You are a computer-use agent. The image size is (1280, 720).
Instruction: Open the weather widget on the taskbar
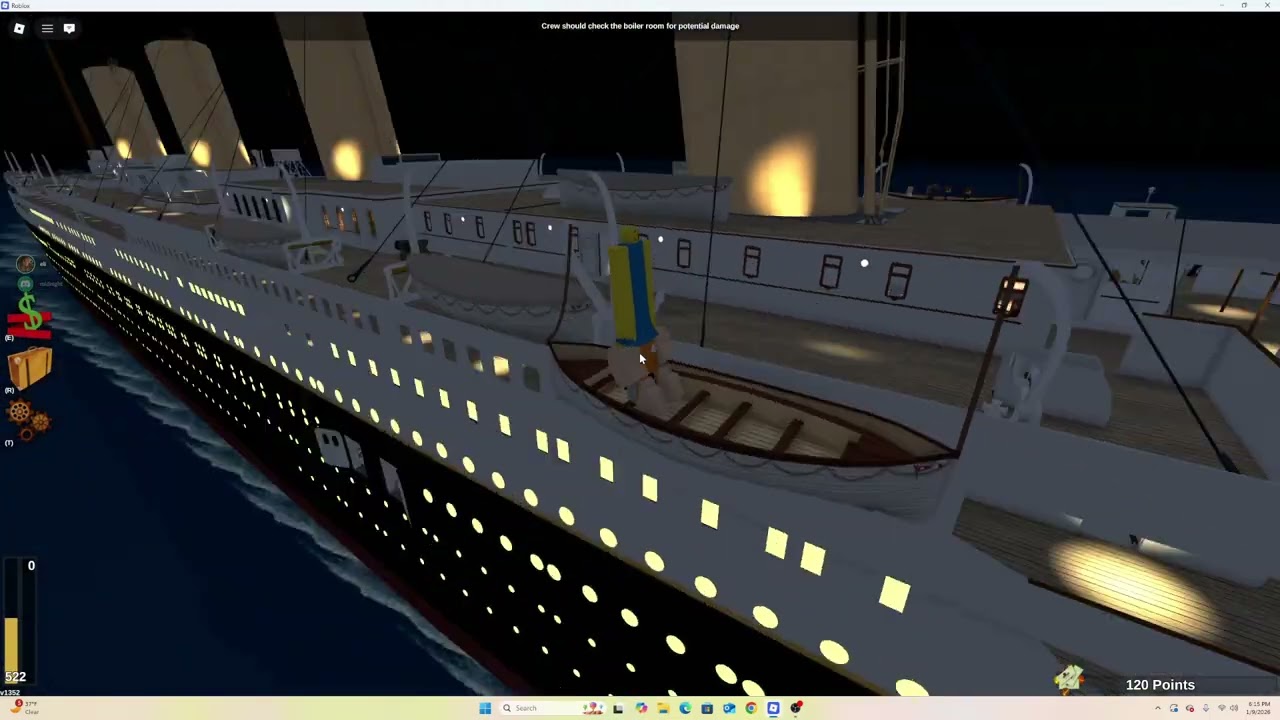[24, 708]
